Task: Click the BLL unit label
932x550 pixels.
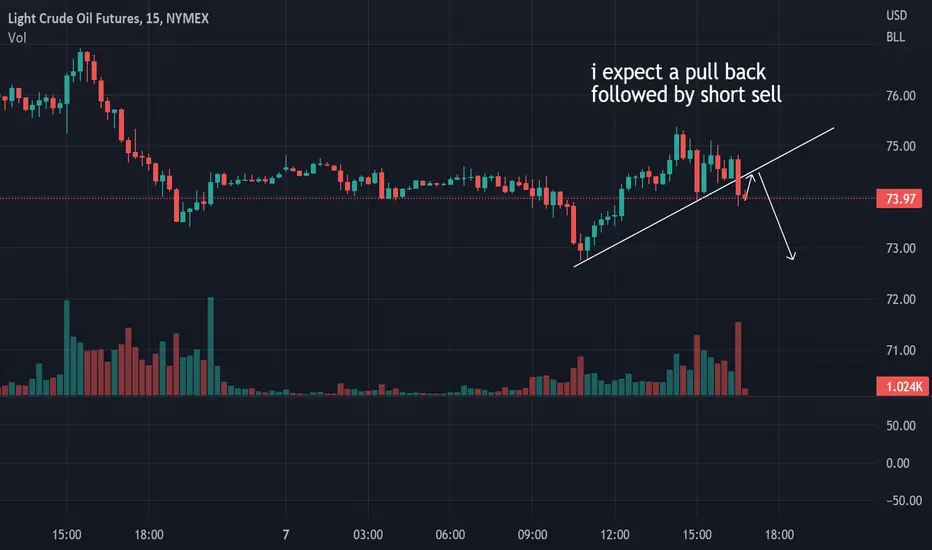Action: (895, 37)
